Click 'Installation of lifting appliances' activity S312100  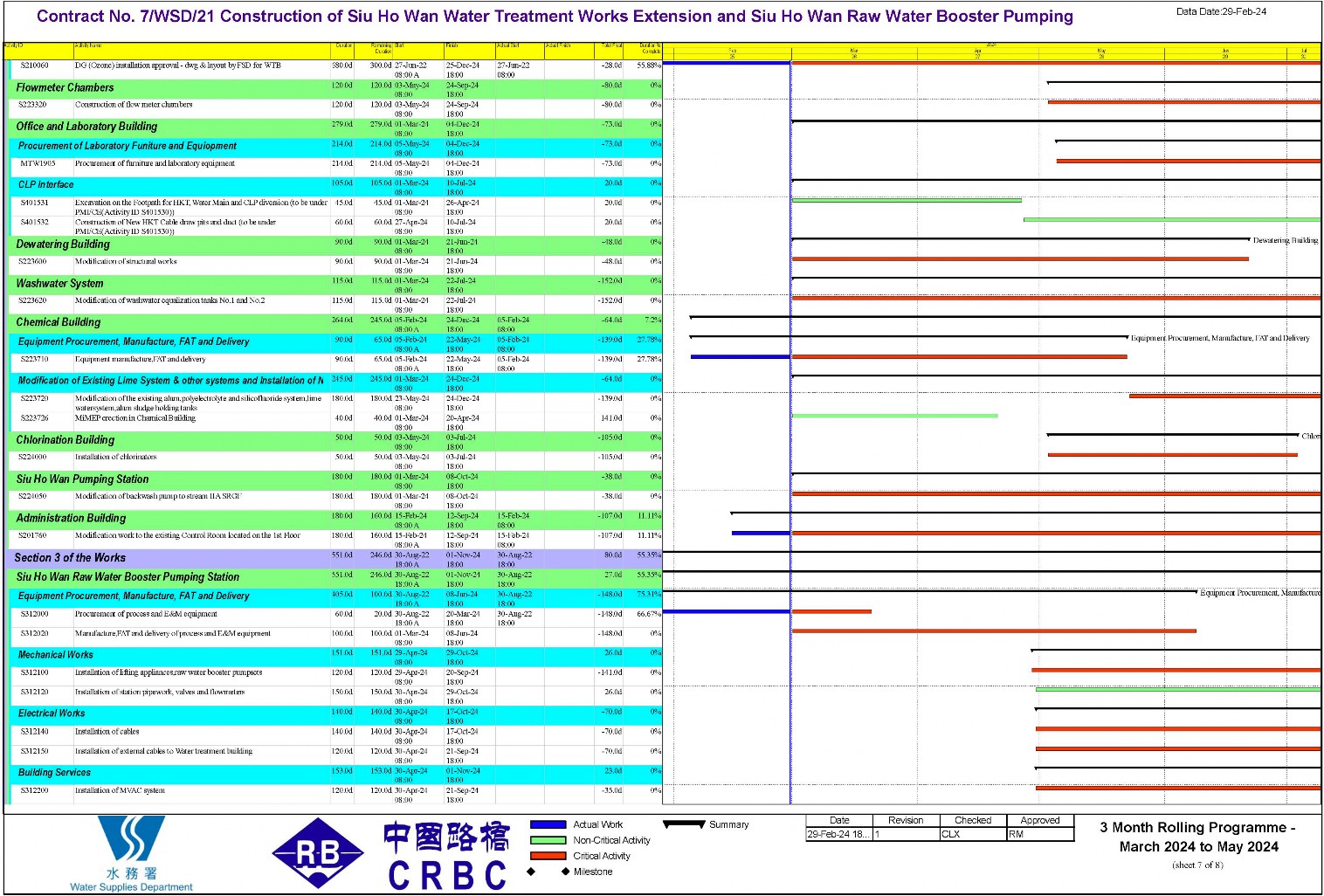point(169,672)
